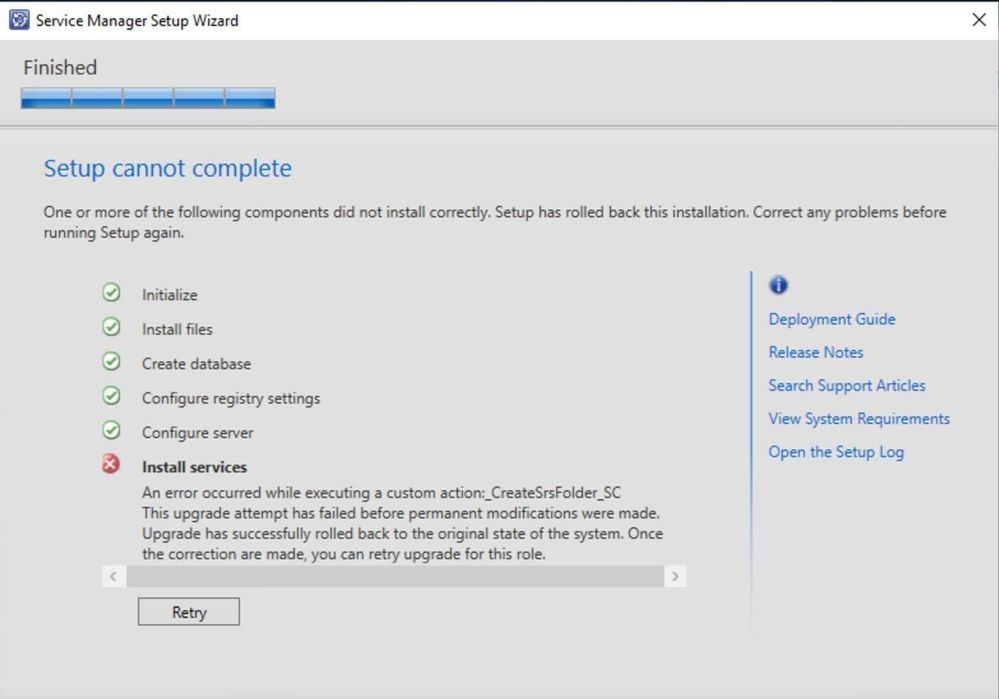This screenshot has height=699, width=999.
Task: Click the Setup cannot complete heading
Action: pos(168,168)
